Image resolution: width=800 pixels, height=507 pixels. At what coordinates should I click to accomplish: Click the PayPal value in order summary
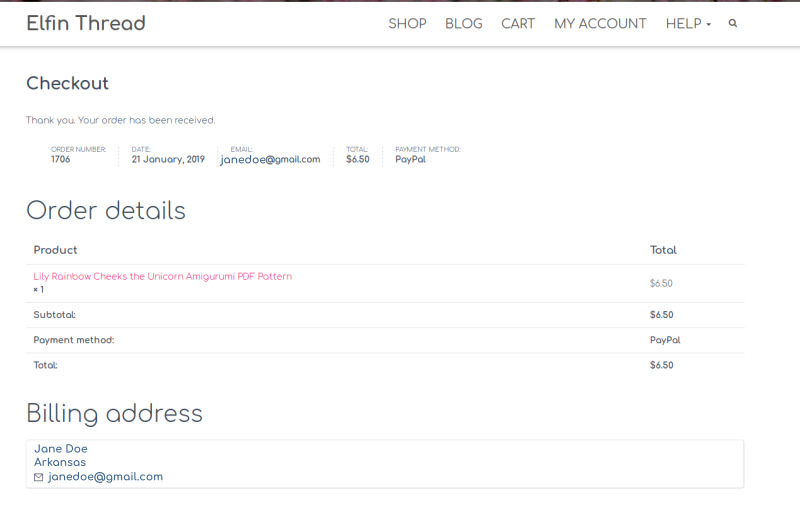coord(410,159)
